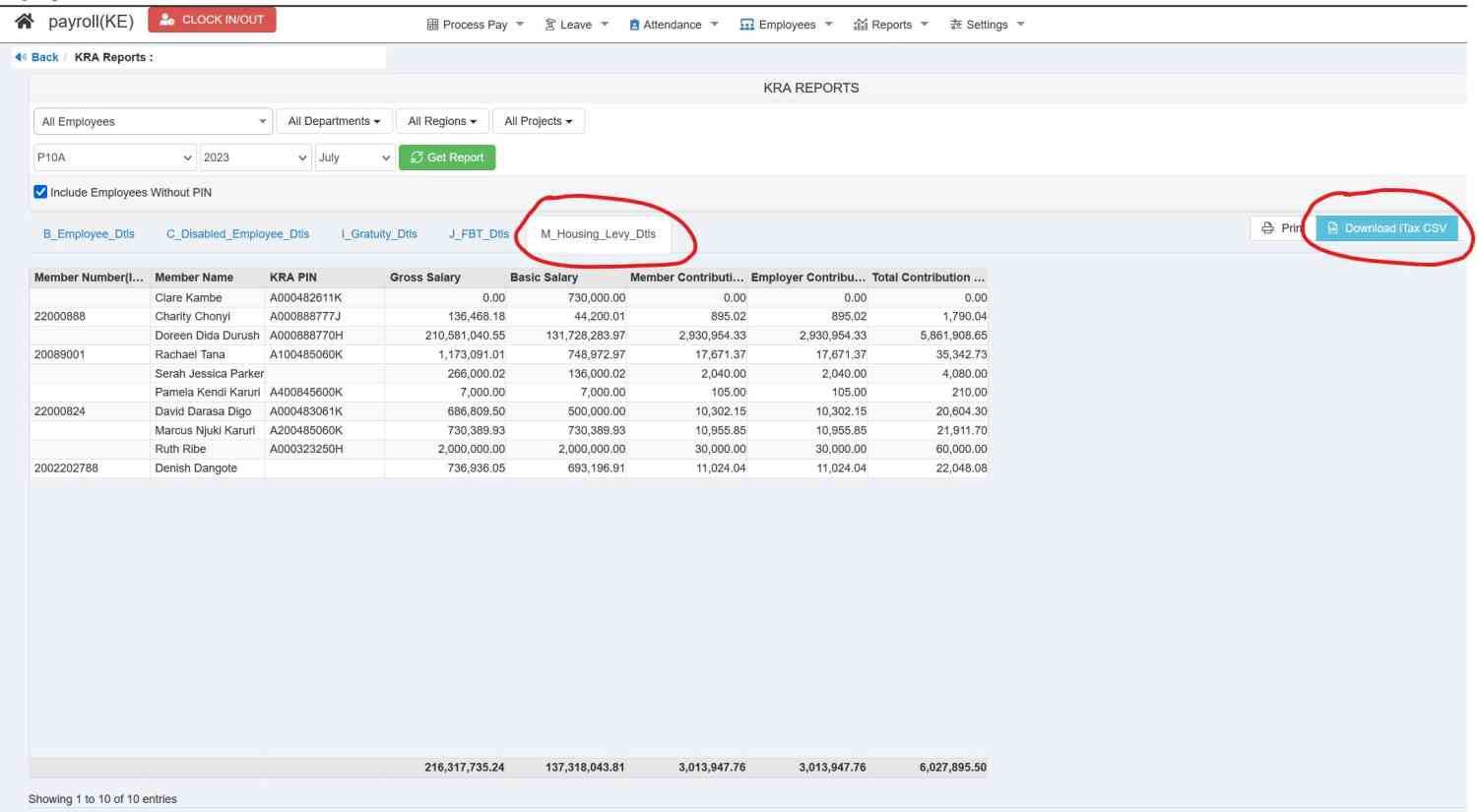Click the payroll(KE) title text
This screenshot has width=1477, height=812.
pos(91,21)
